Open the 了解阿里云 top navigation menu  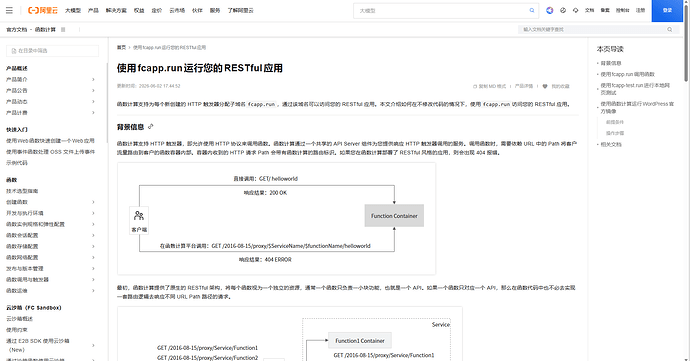[241, 10]
